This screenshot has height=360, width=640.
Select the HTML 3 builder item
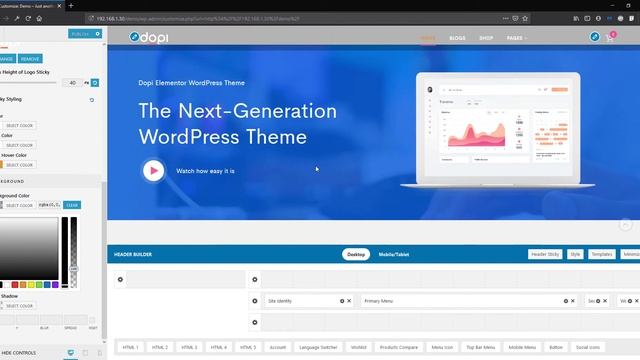pyautogui.click(x=189, y=347)
